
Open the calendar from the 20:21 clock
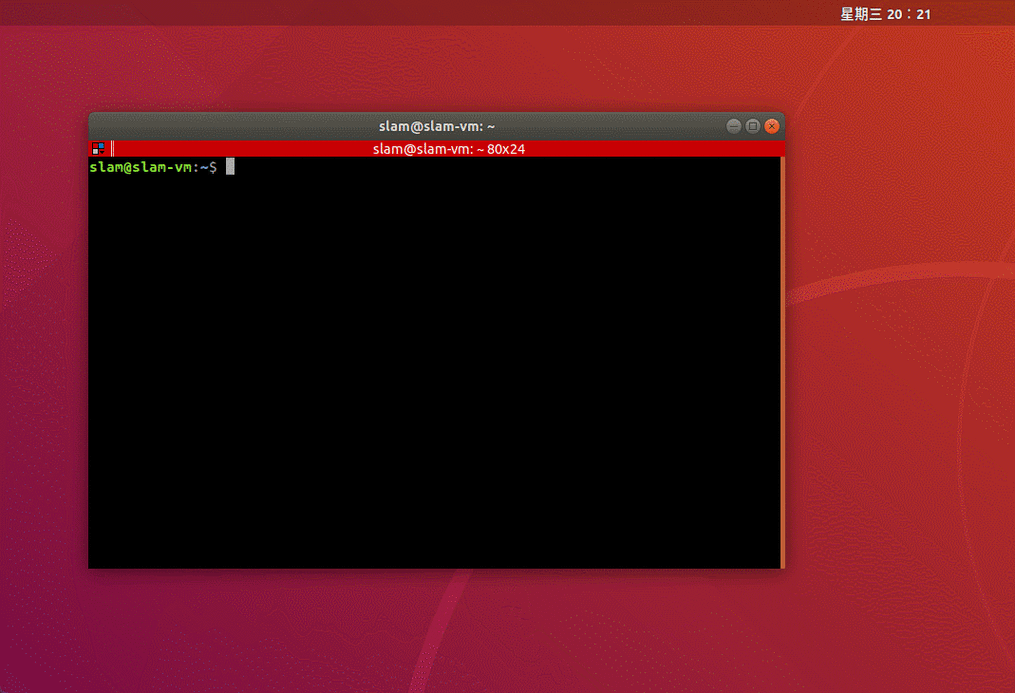tap(886, 14)
